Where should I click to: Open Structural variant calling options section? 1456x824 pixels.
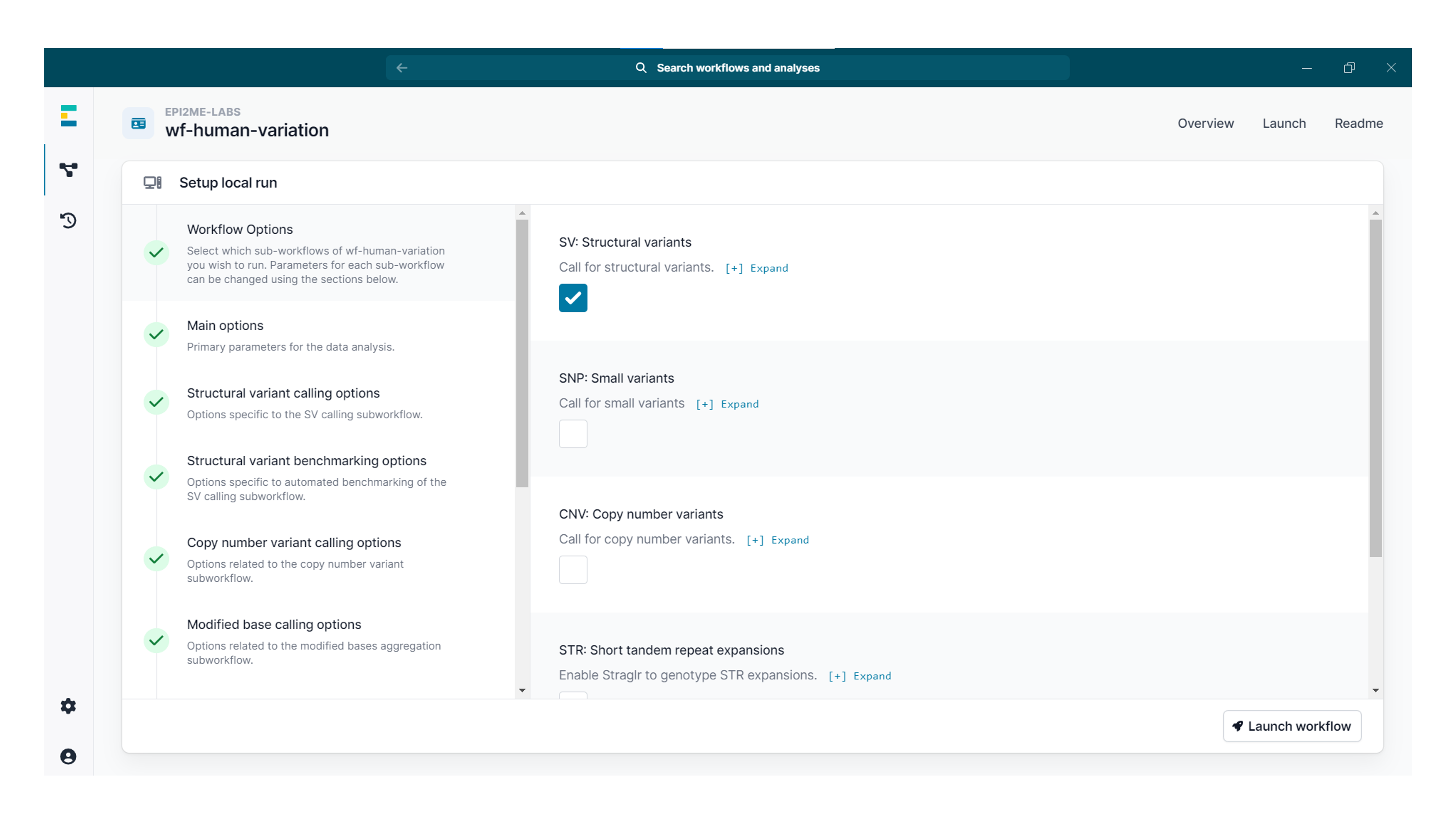coord(319,403)
